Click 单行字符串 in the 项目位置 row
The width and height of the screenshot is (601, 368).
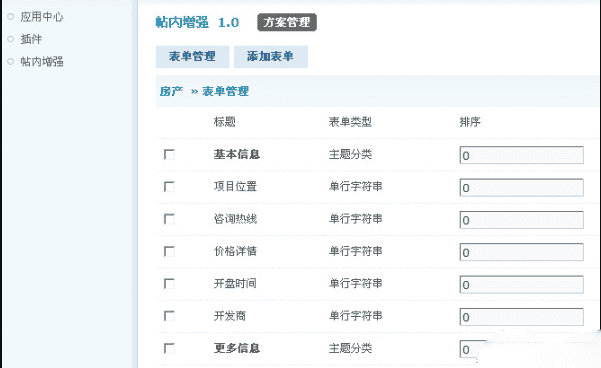pyautogui.click(x=356, y=186)
